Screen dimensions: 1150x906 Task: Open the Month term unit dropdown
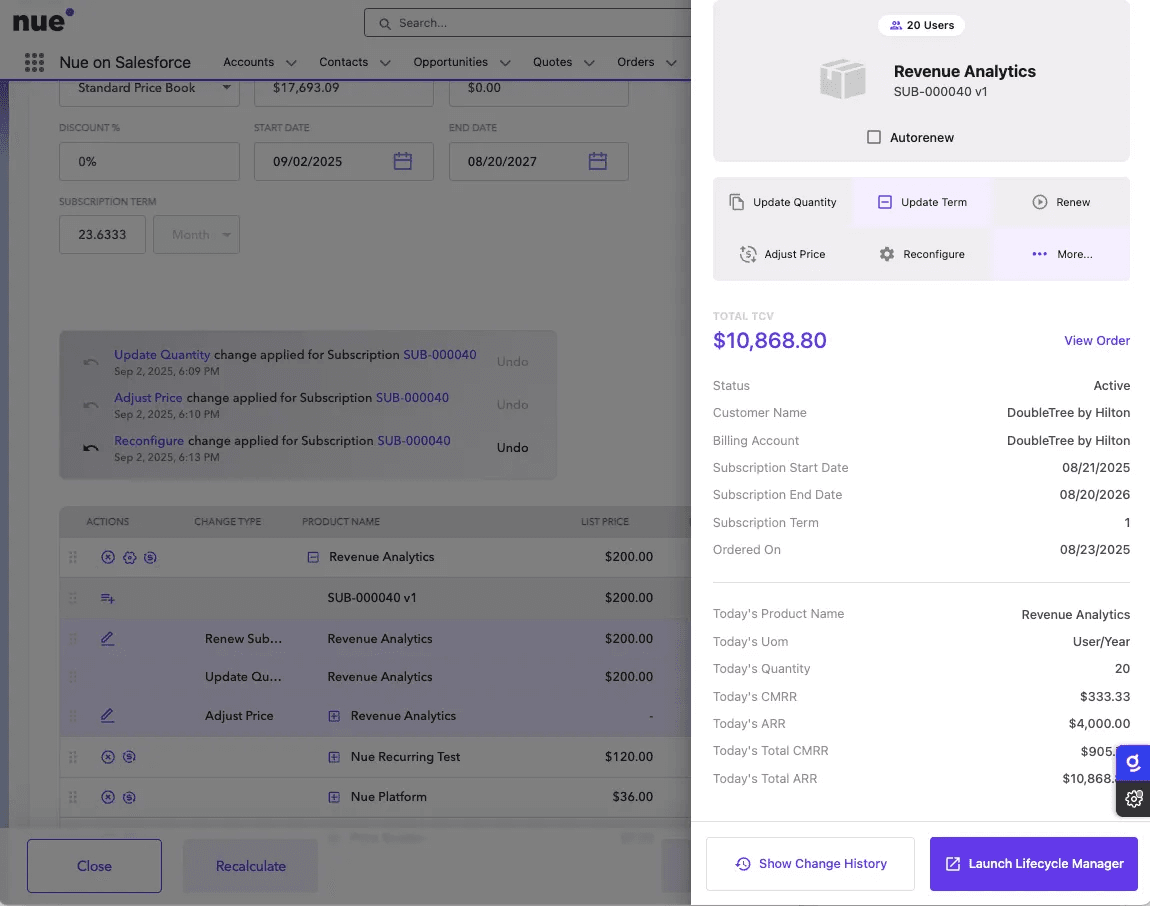(x=197, y=235)
